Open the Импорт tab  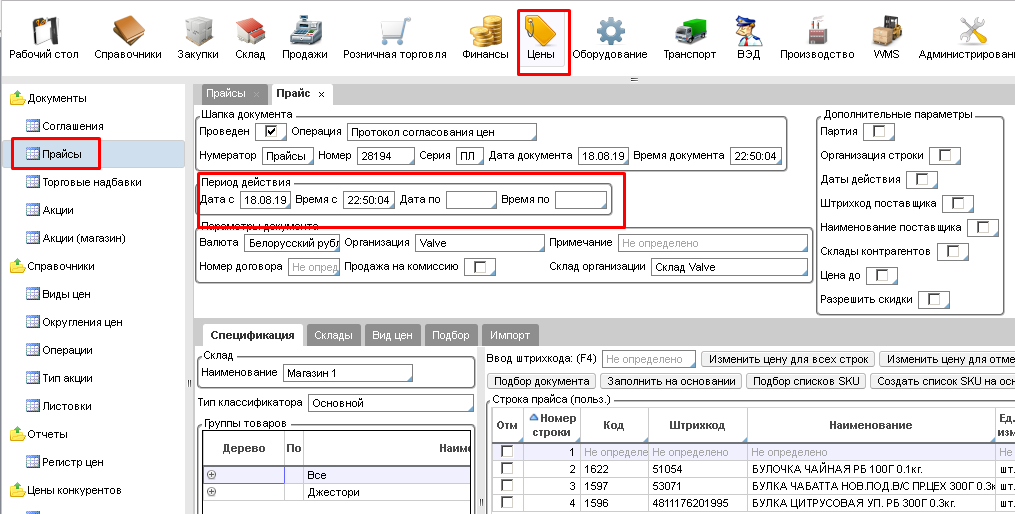click(x=510, y=335)
